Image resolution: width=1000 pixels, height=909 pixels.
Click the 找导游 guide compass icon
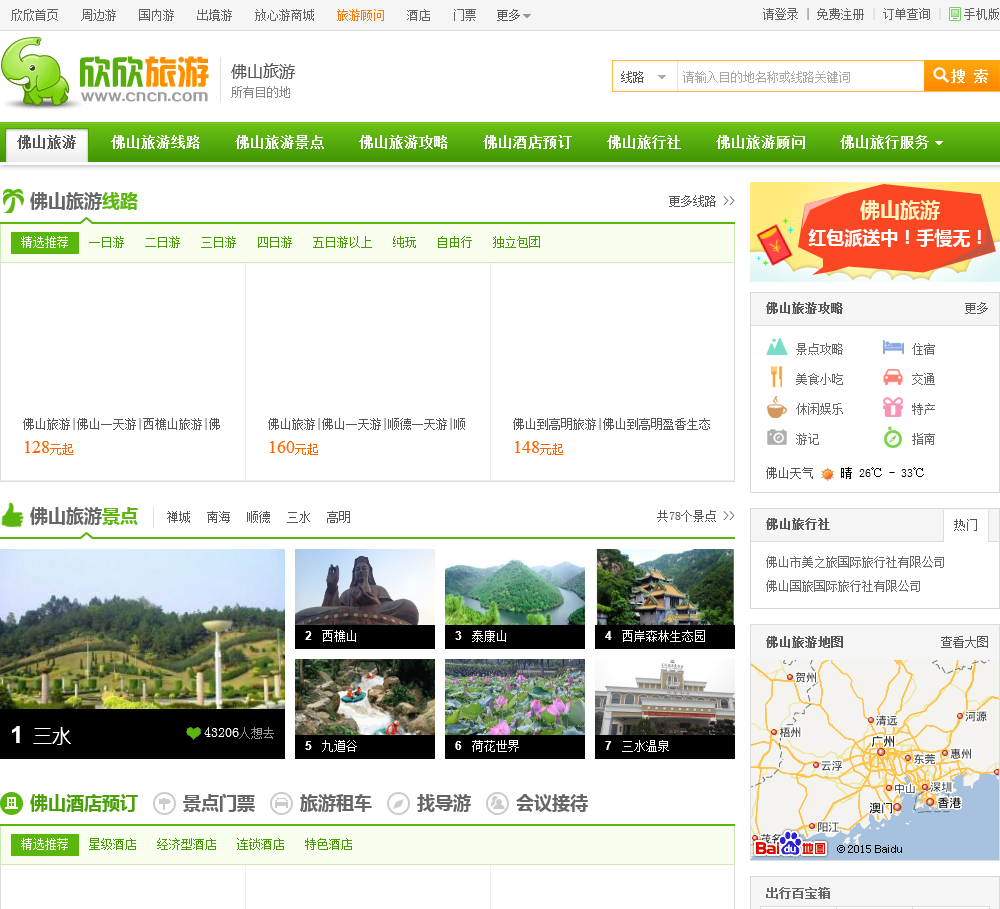(399, 803)
